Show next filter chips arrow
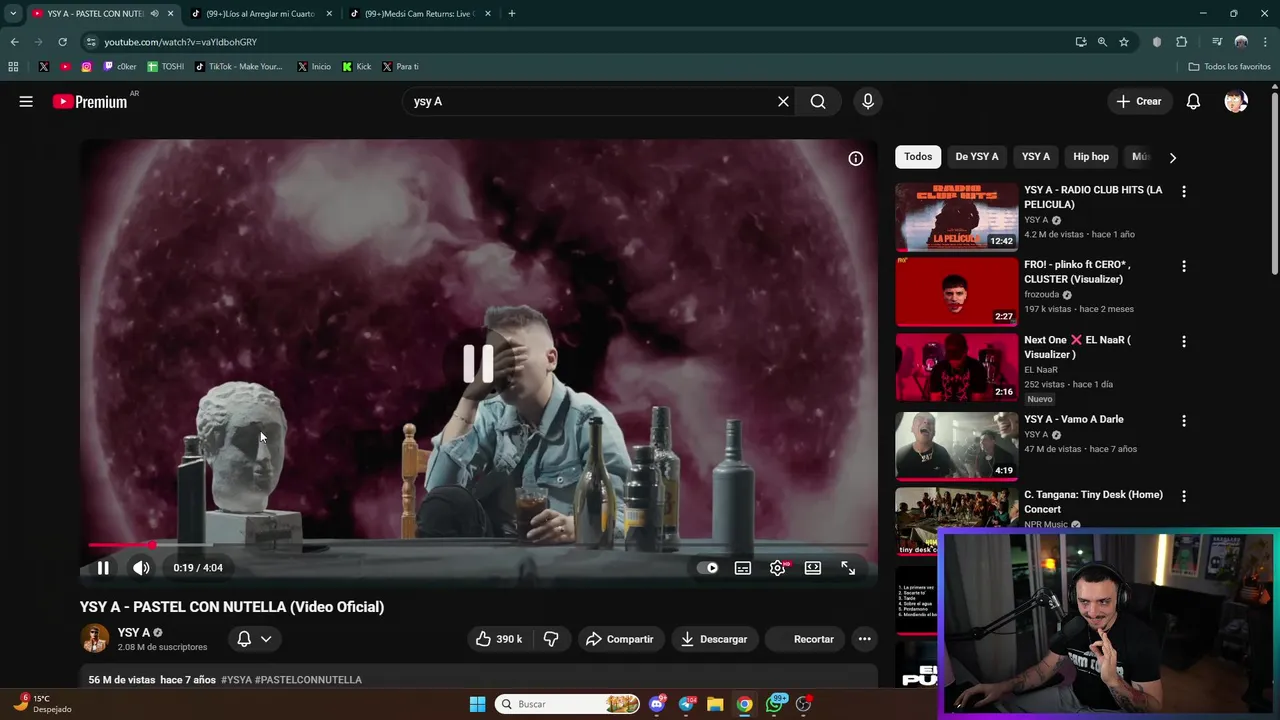 1172,157
